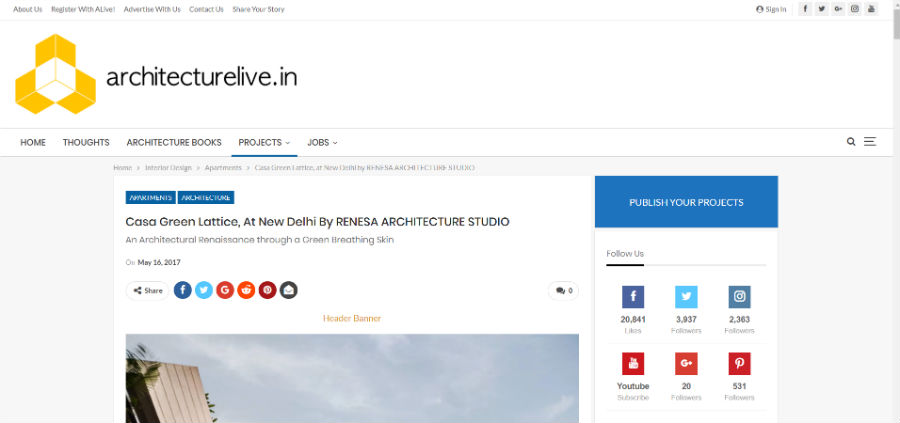Click the ARCHITECTURE category tag

tap(206, 197)
